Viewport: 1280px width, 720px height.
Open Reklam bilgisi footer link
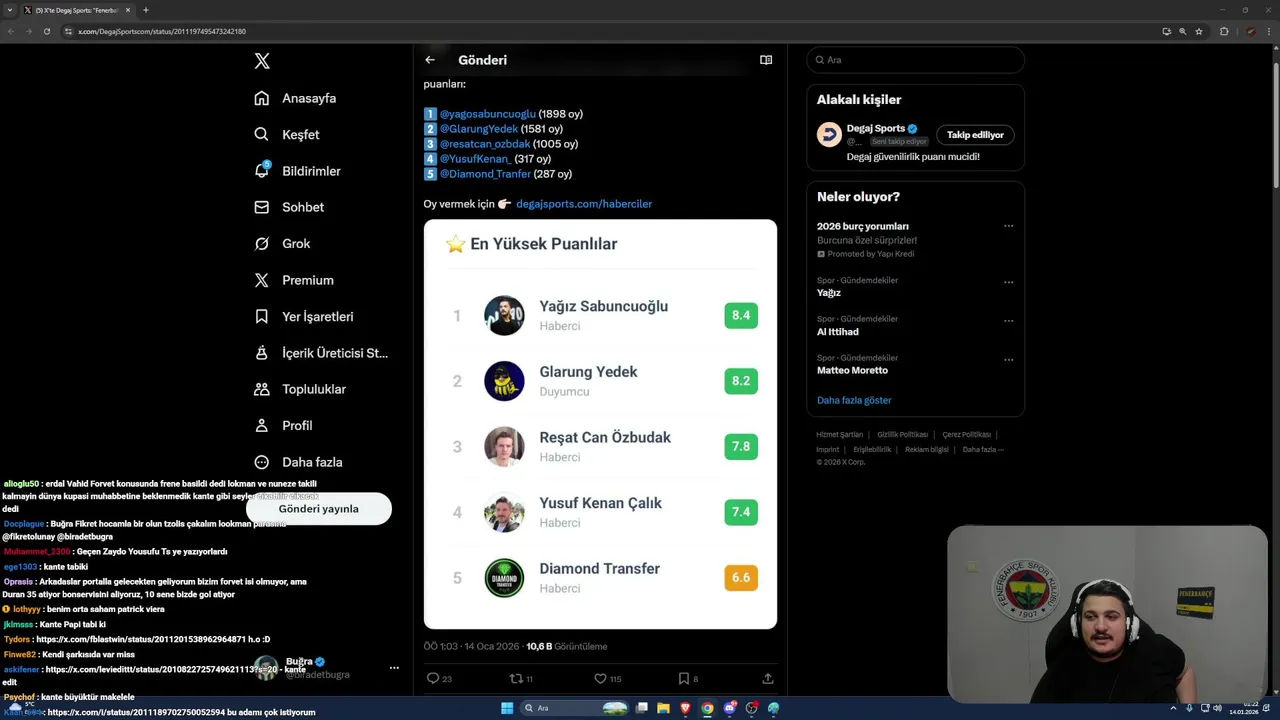pos(927,450)
